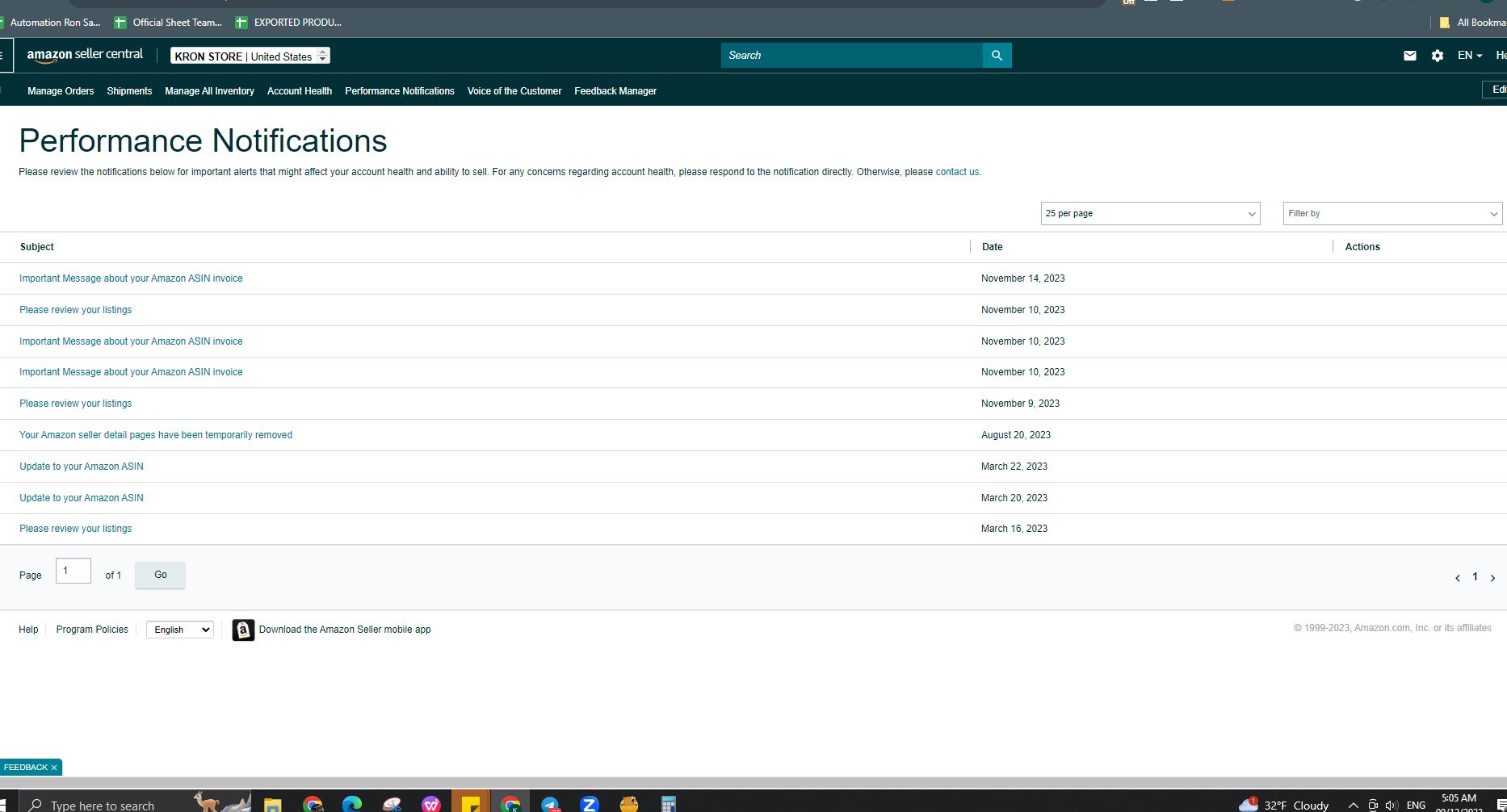Click the Go page button

(x=160, y=575)
